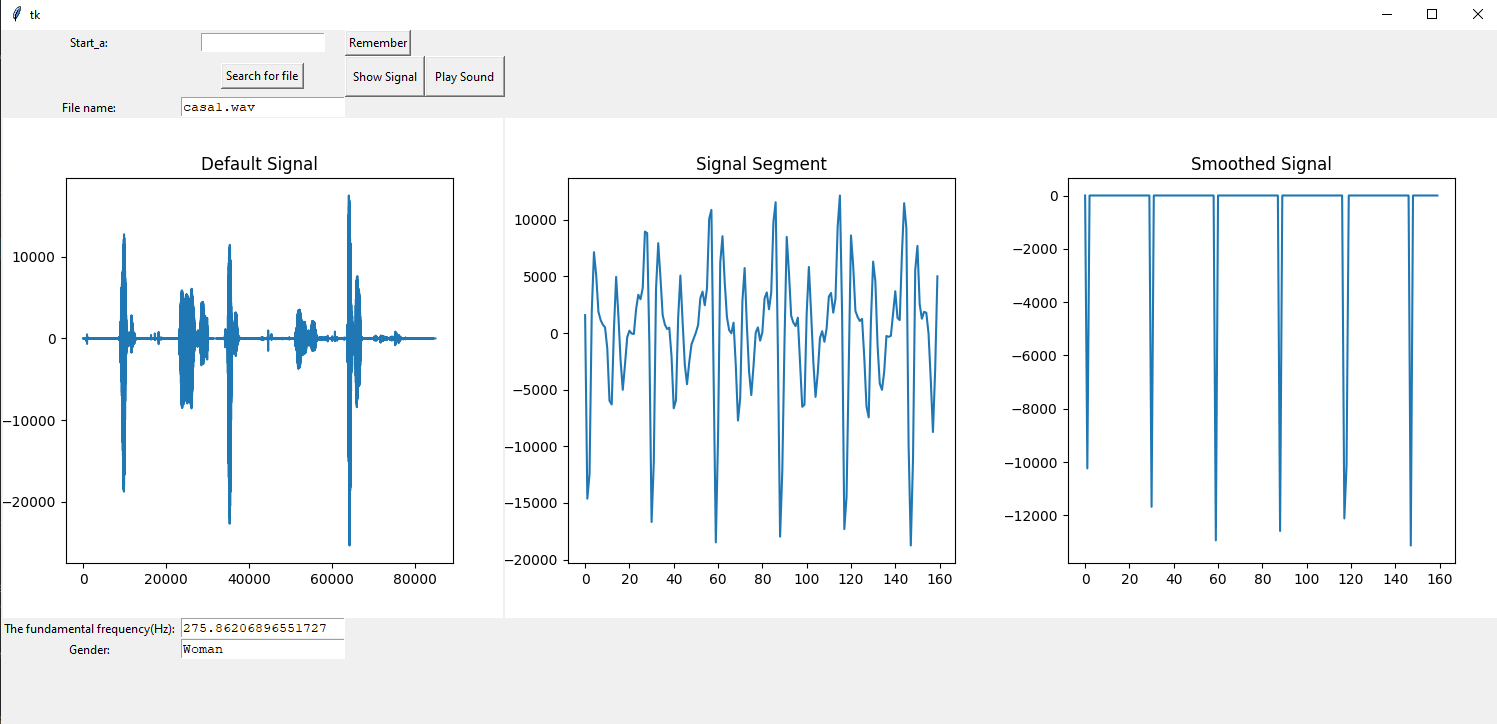Click the Gender field showing Woman
Viewport: 1497px width, 724px height.
(x=262, y=649)
